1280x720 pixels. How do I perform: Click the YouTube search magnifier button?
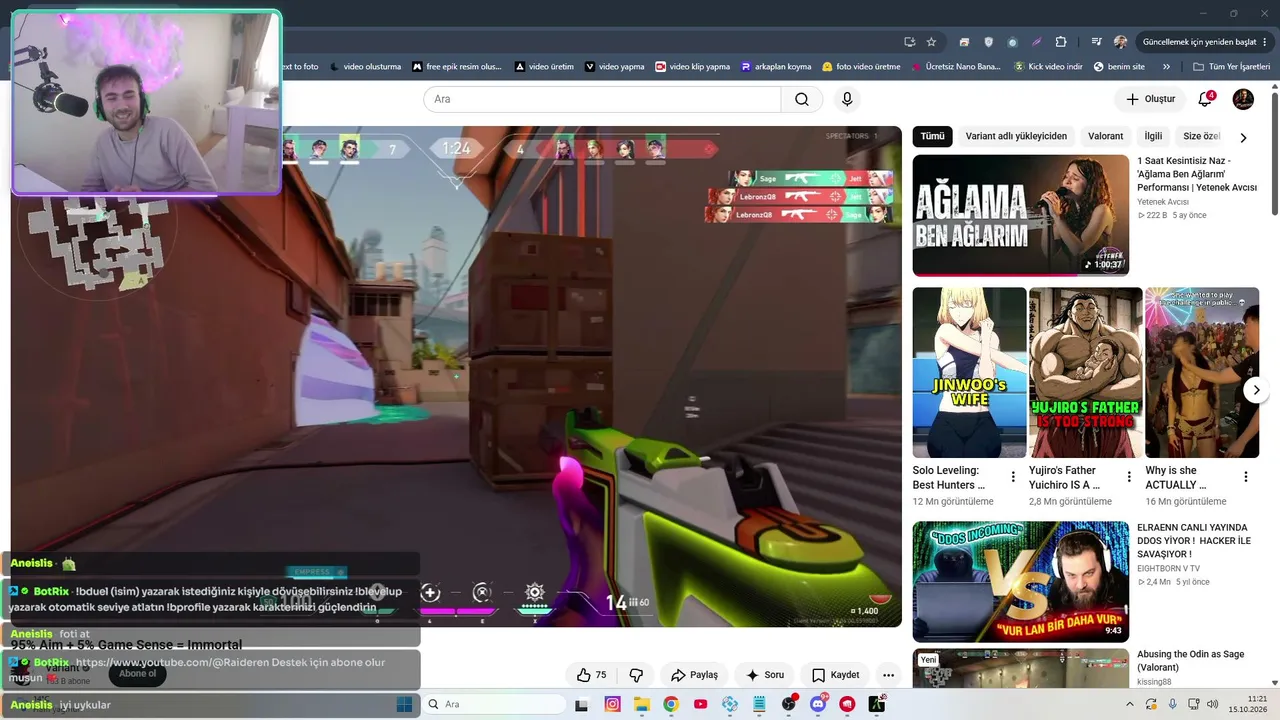point(802,99)
